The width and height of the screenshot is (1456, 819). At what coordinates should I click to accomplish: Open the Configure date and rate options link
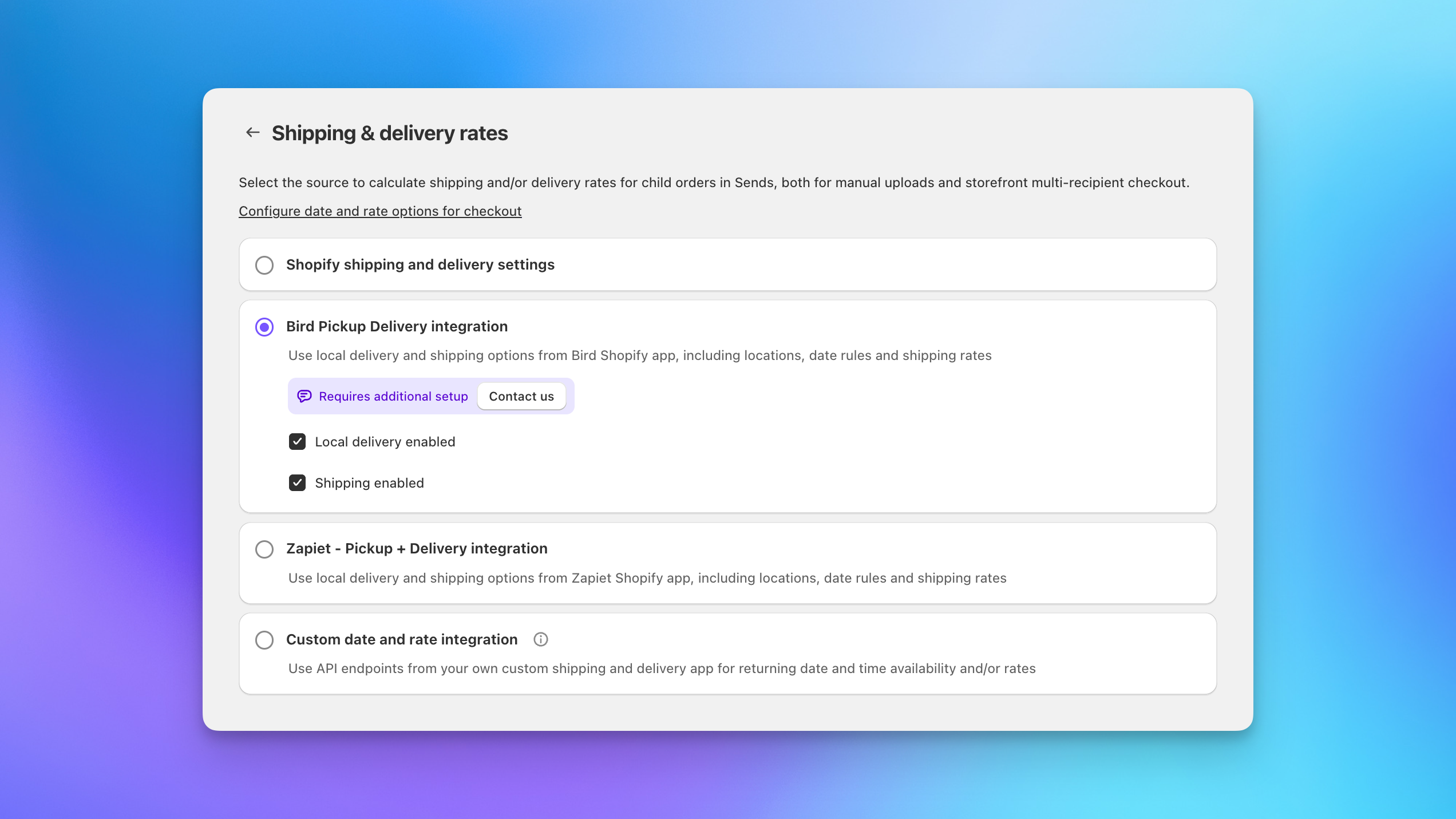point(379,211)
